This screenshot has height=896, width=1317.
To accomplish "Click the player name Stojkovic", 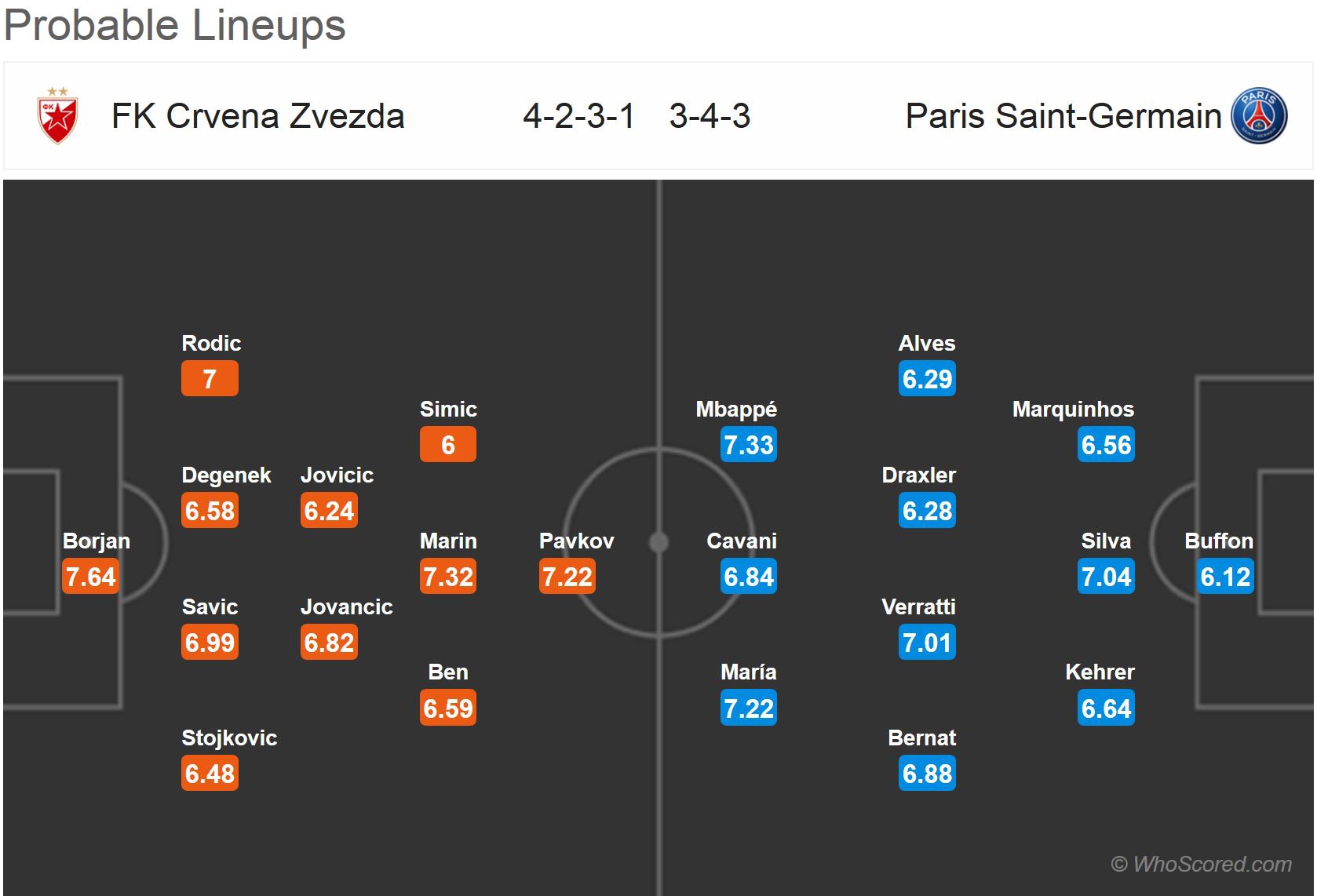I will [x=229, y=738].
